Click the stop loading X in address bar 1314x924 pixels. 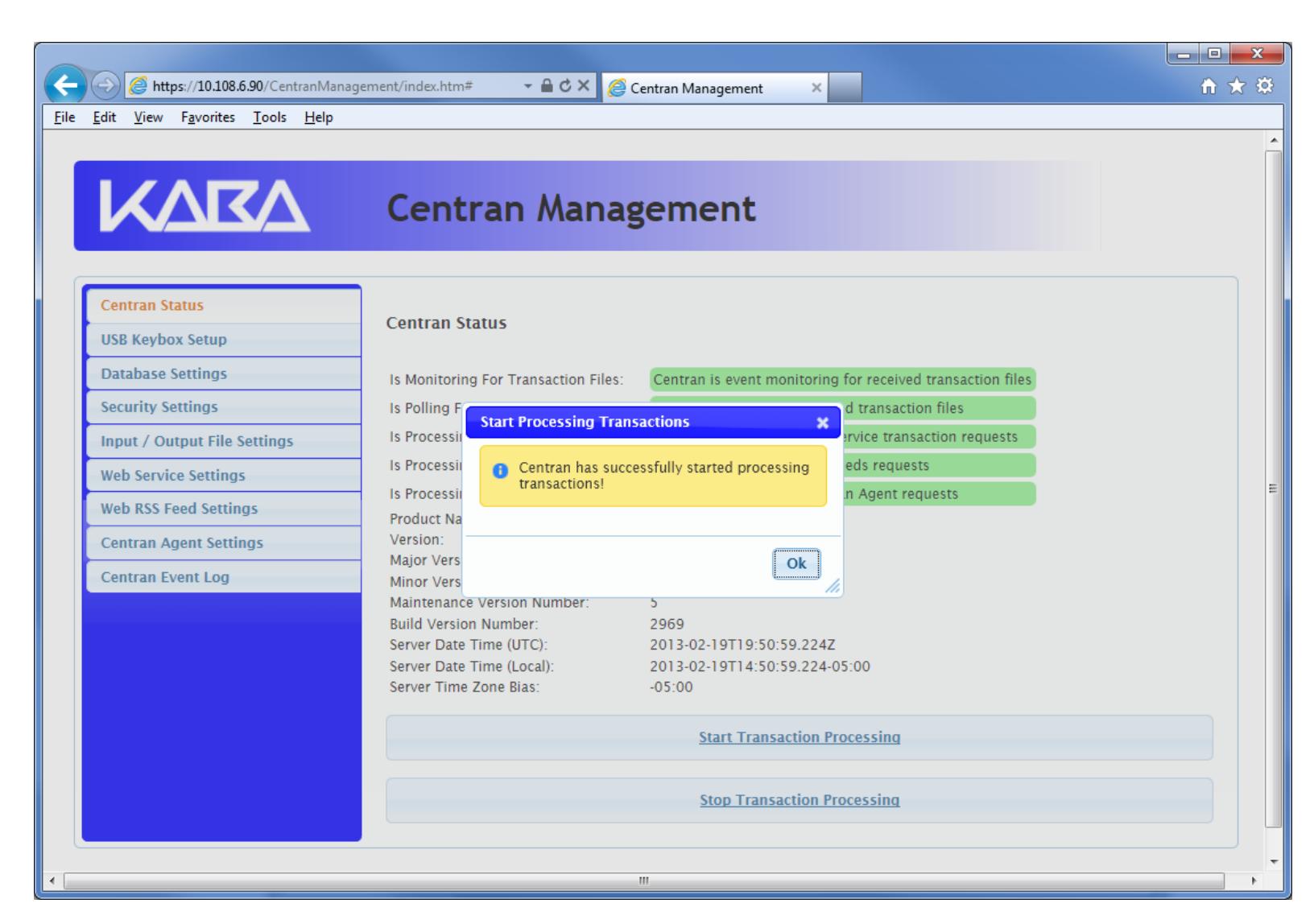(x=584, y=87)
